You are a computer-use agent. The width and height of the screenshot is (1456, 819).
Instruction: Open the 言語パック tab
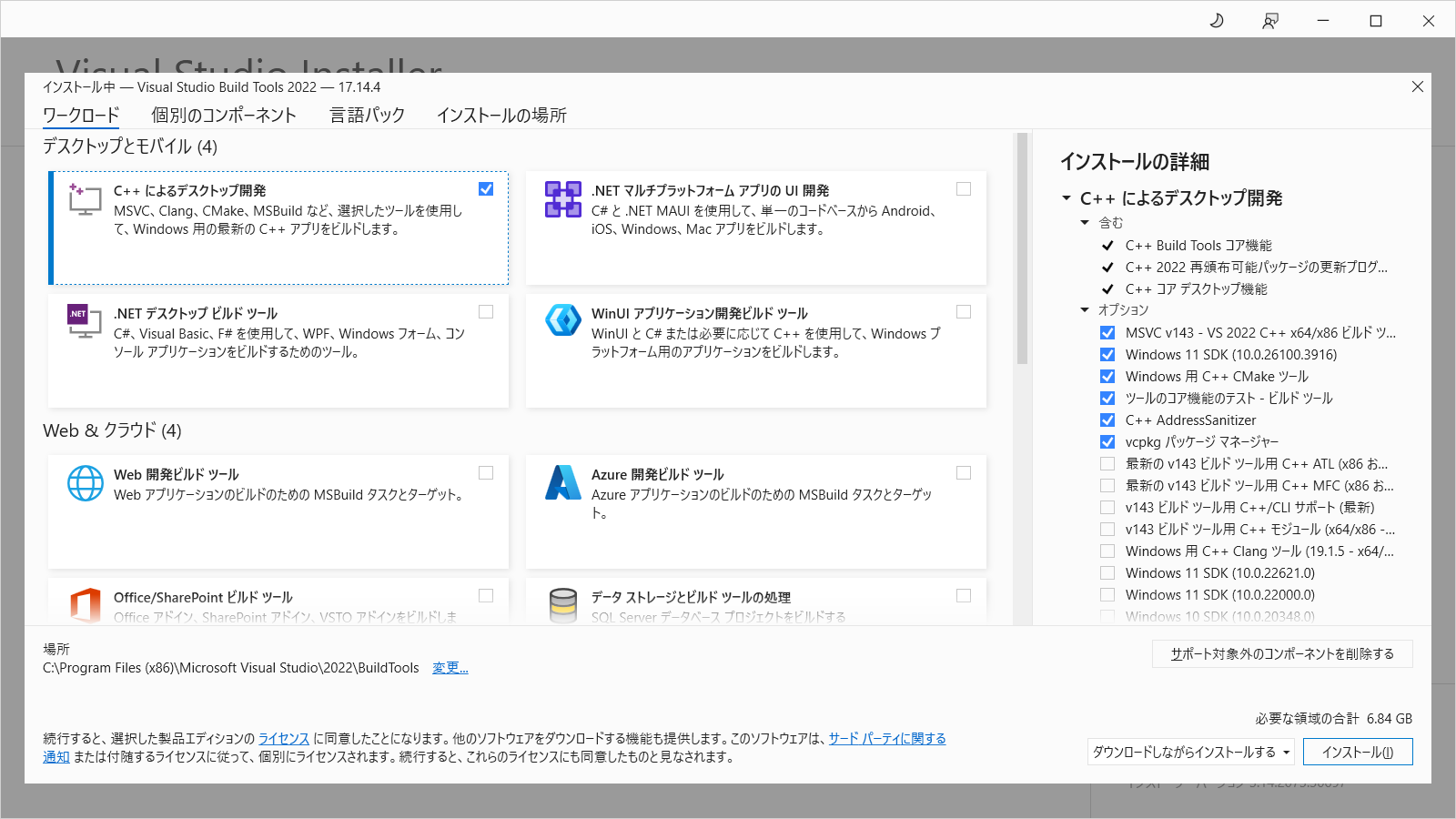[367, 116]
